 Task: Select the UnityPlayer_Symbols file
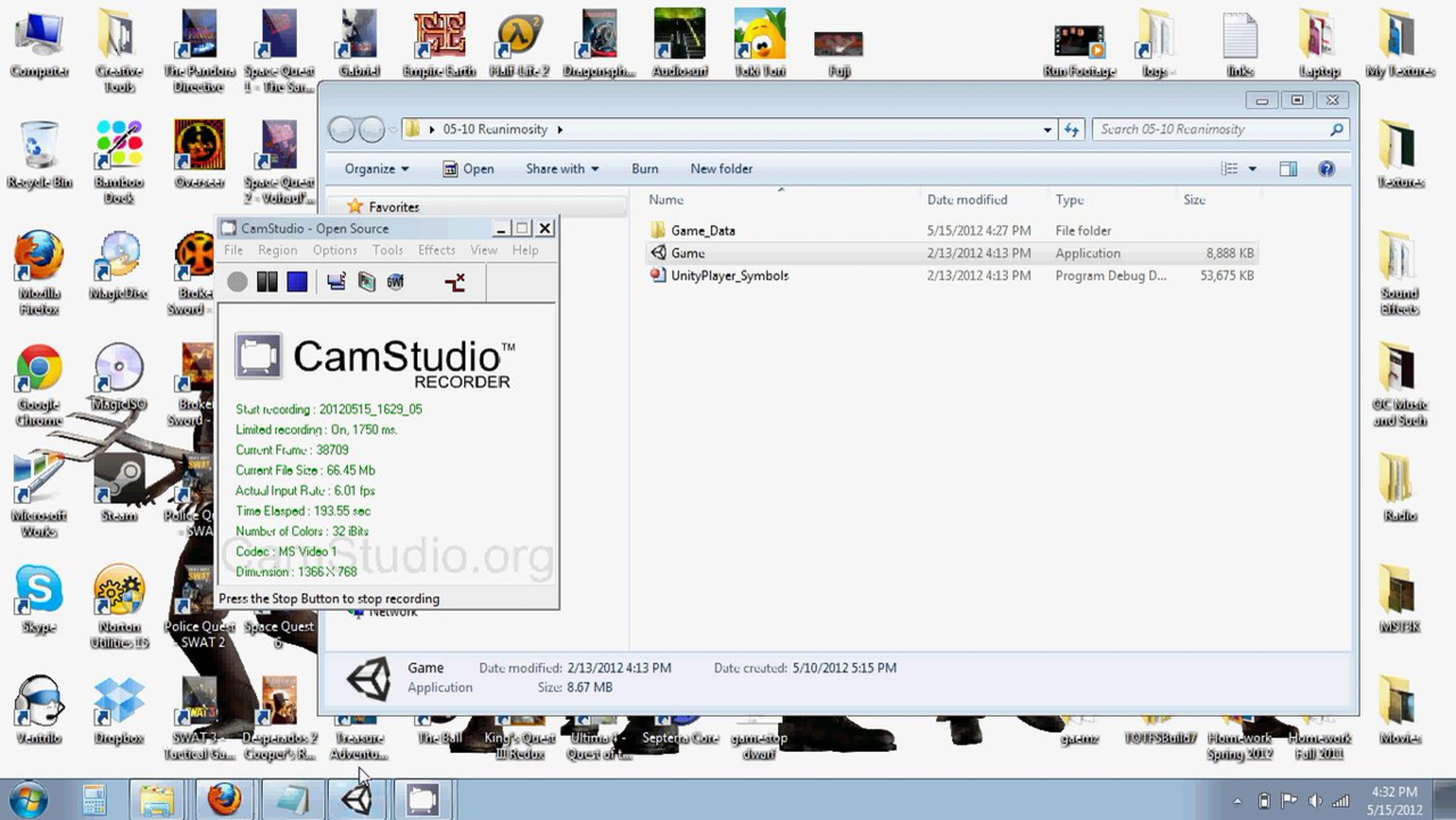point(729,275)
